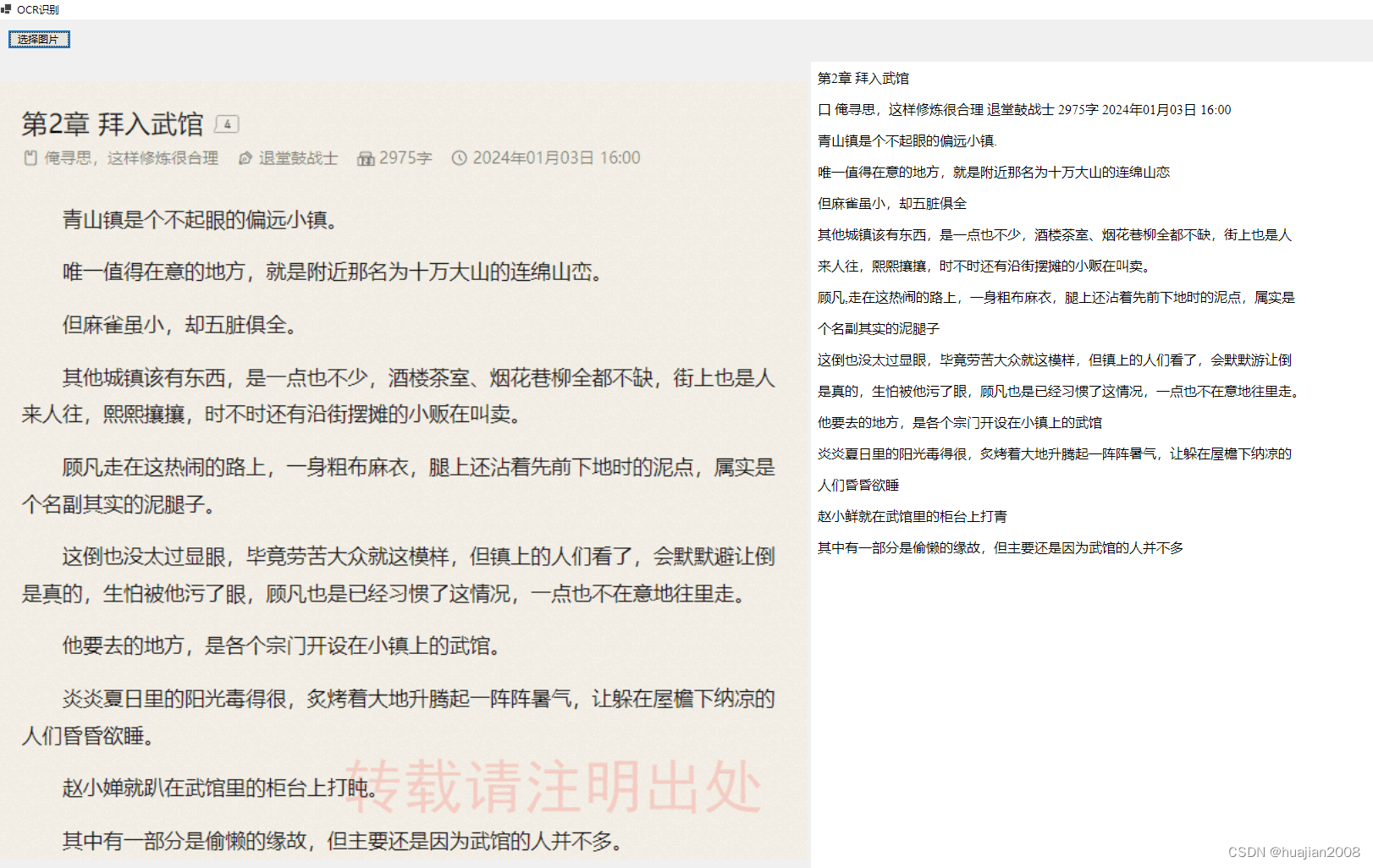Click OCR result line starting 他要去的地方

(960, 422)
